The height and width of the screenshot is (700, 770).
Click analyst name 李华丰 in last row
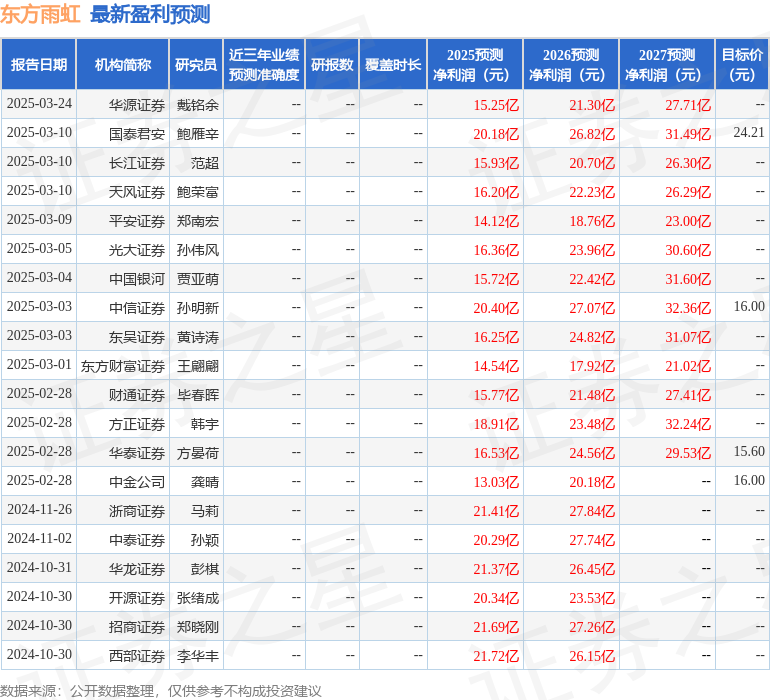pyautogui.click(x=197, y=656)
